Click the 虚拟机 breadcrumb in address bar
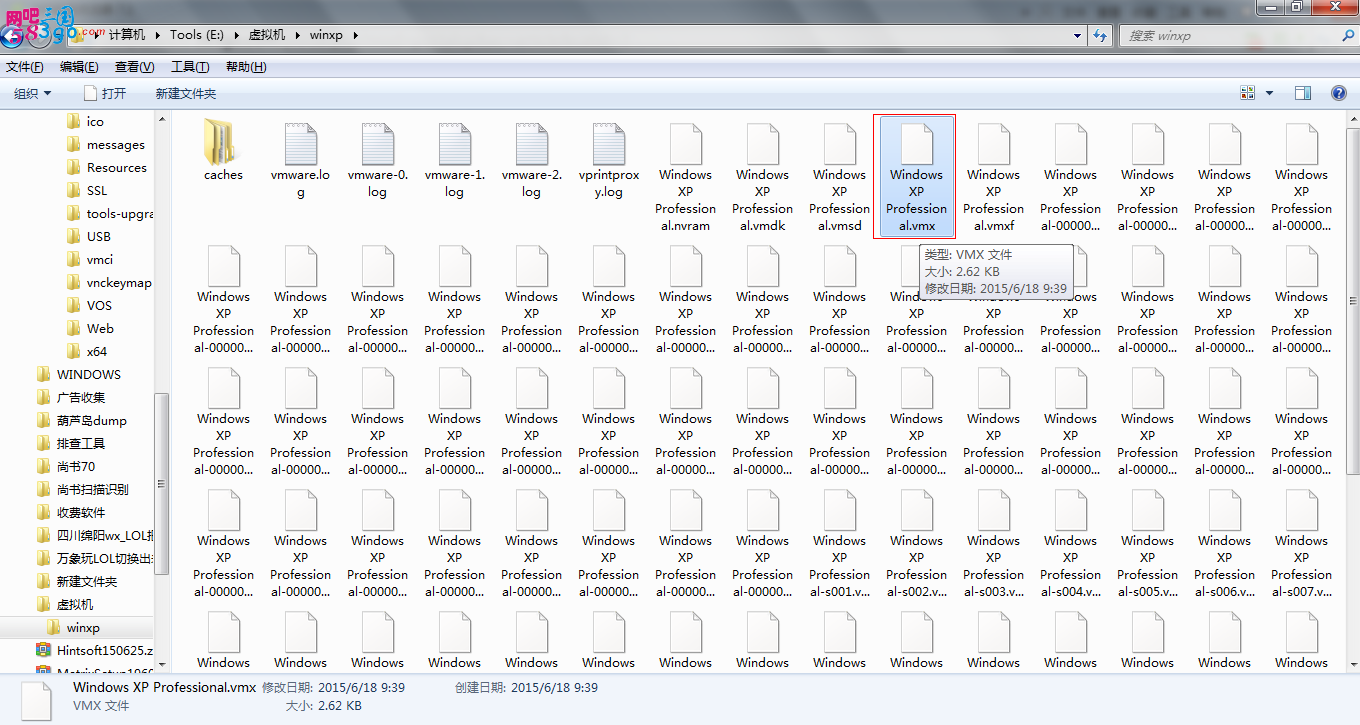 pyautogui.click(x=267, y=35)
